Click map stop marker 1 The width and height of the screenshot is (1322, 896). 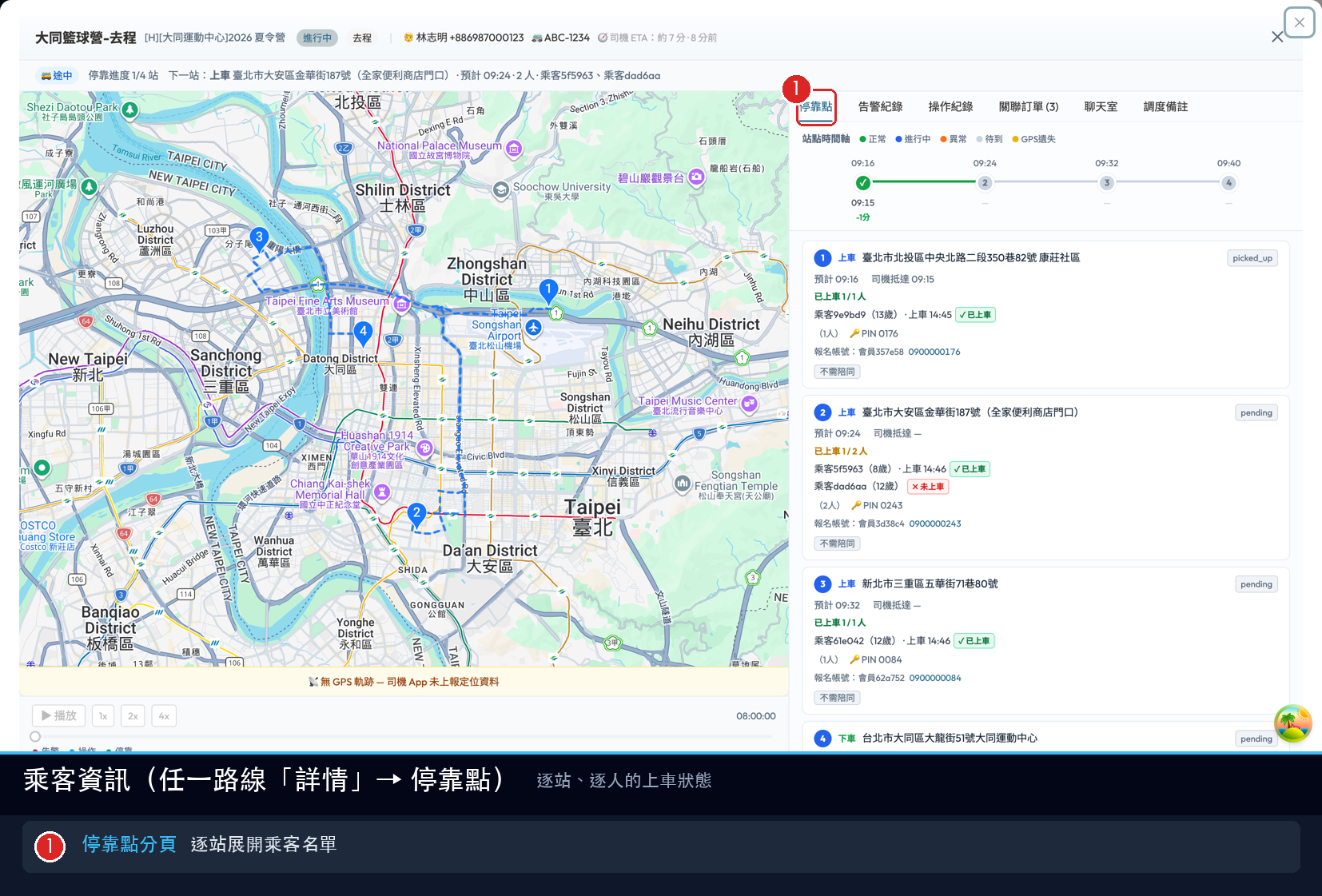click(x=548, y=290)
